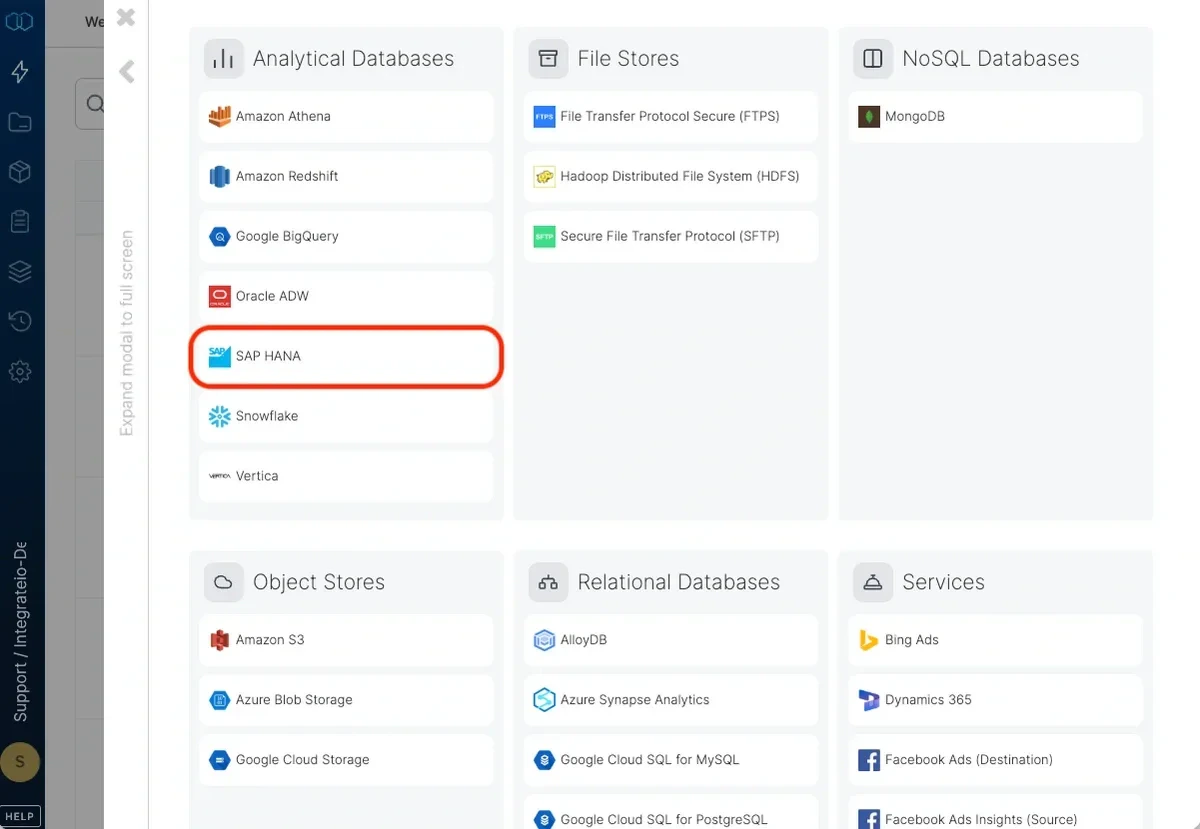The width and height of the screenshot is (1200, 829).
Task: Open the clipboard sidebar icon
Action: tap(20, 221)
